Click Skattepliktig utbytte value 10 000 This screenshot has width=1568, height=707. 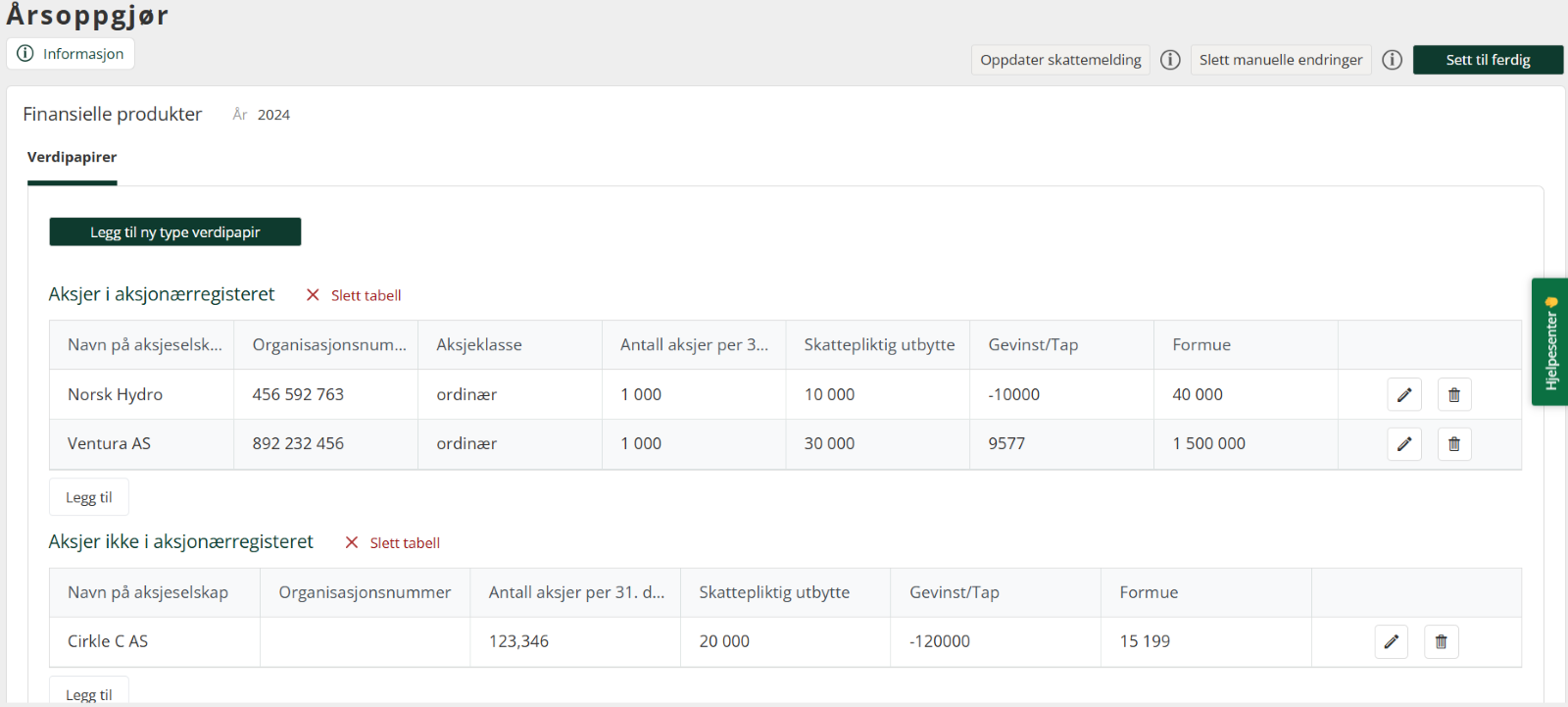pyautogui.click(x=829, y=394)
